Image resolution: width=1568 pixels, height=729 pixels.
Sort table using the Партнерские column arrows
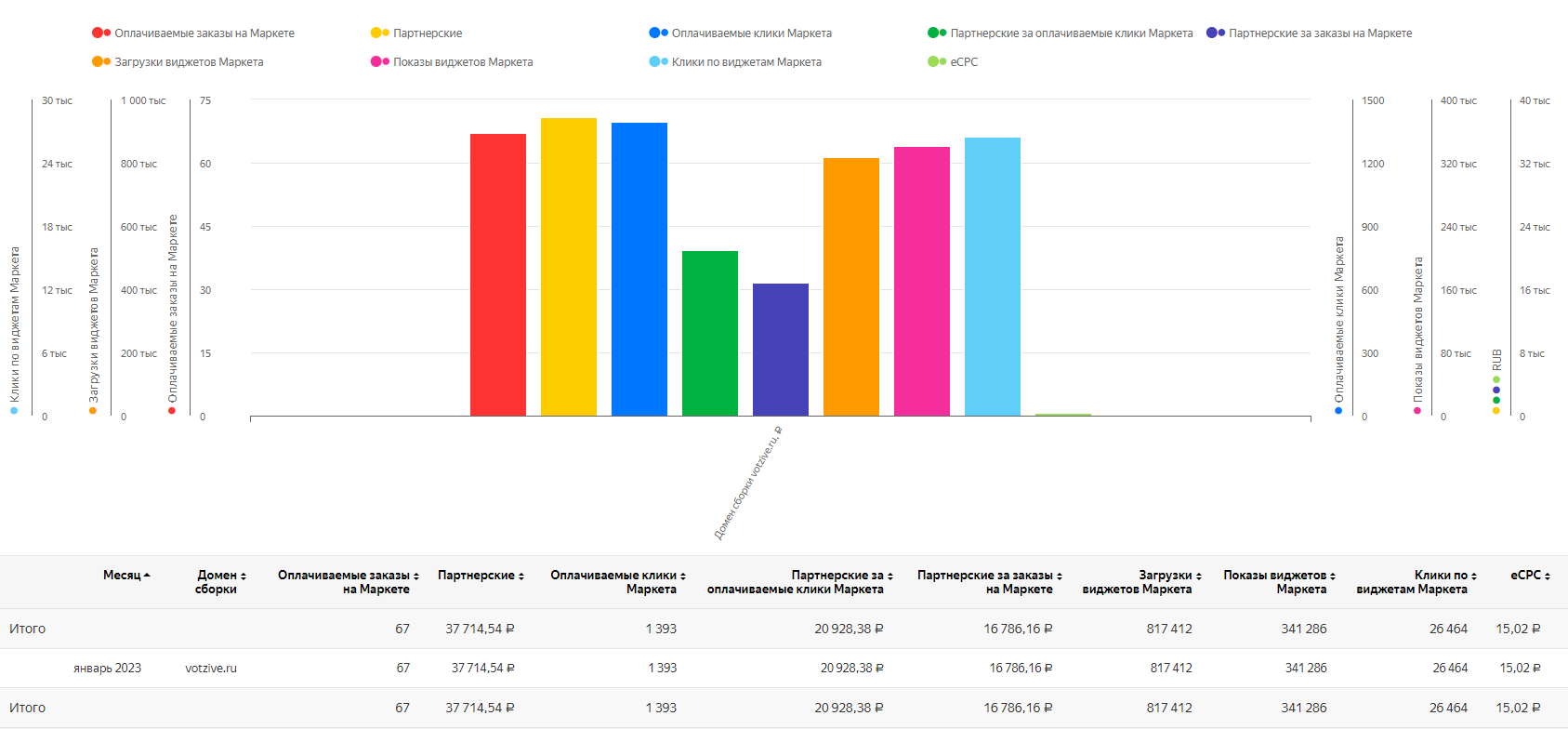(521, 577)
